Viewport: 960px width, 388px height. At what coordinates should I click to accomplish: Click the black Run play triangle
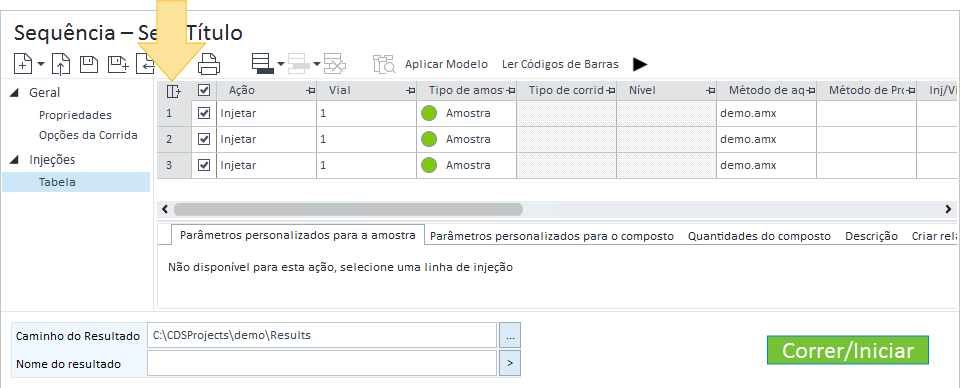(640, 64)
